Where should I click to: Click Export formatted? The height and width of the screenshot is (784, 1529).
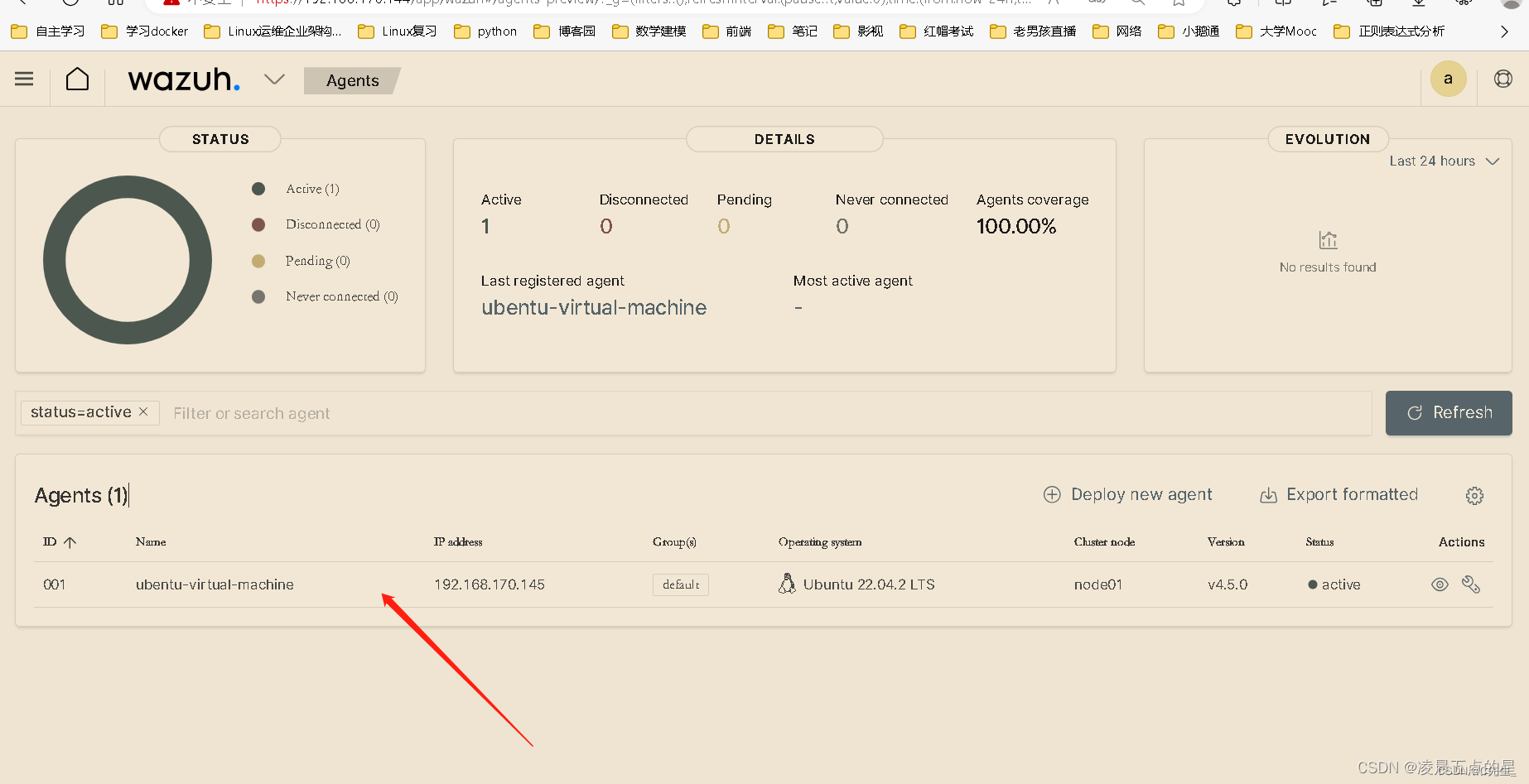click(1338, 494)
